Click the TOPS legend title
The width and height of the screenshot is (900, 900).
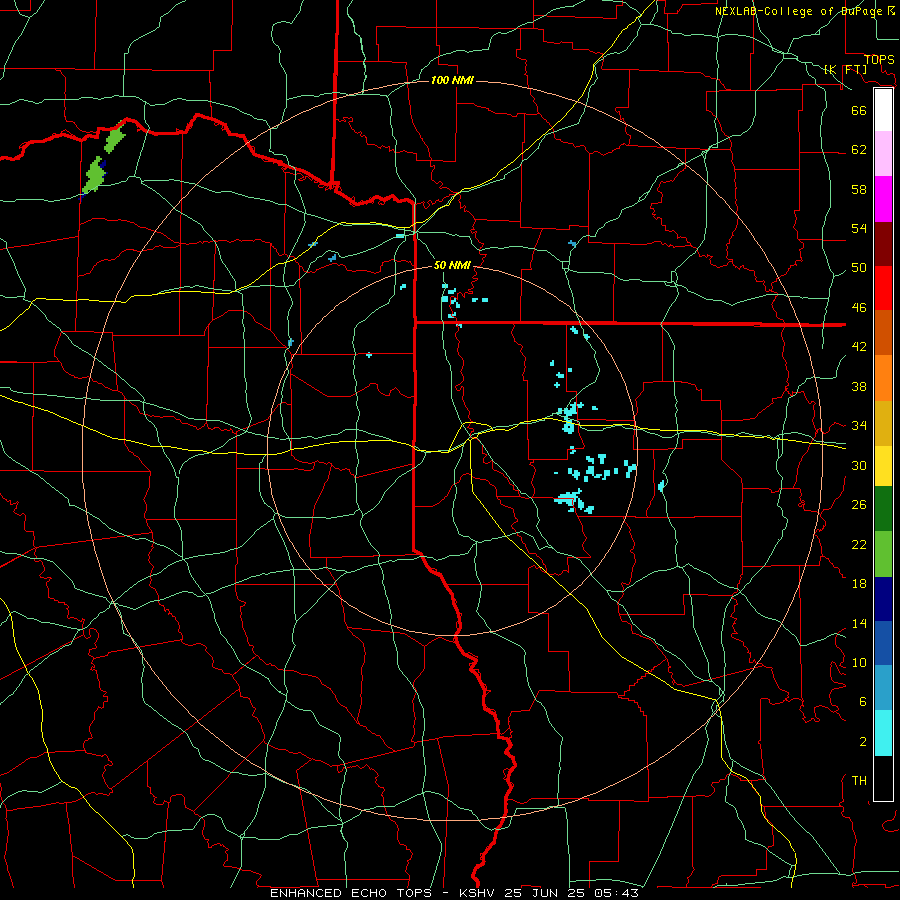pyautogui.click(x=879, y=60)
